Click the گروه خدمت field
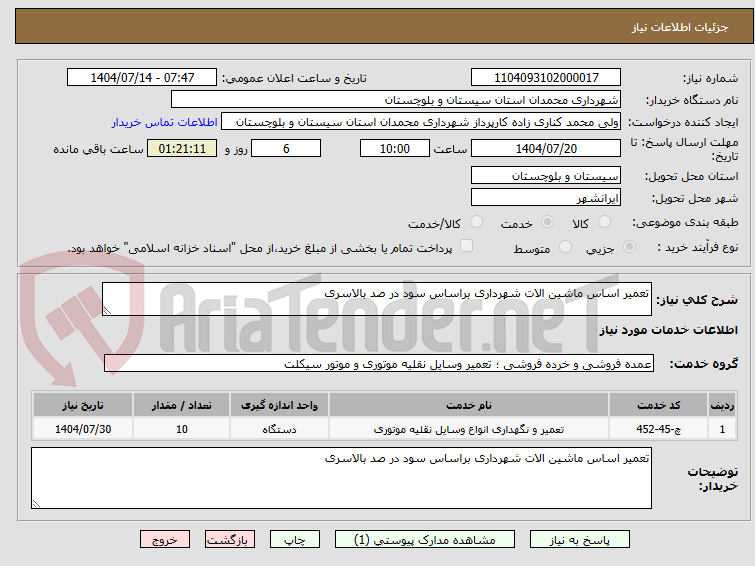The width and height of the screenshot is (755, 566). coord(379,364)
